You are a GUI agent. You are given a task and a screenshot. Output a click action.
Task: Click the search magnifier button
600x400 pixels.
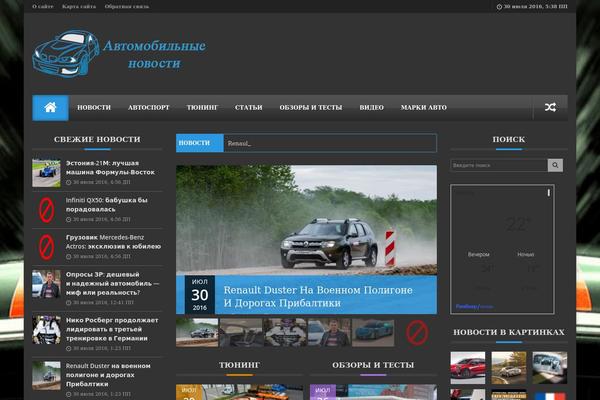(x=555, y=165)
